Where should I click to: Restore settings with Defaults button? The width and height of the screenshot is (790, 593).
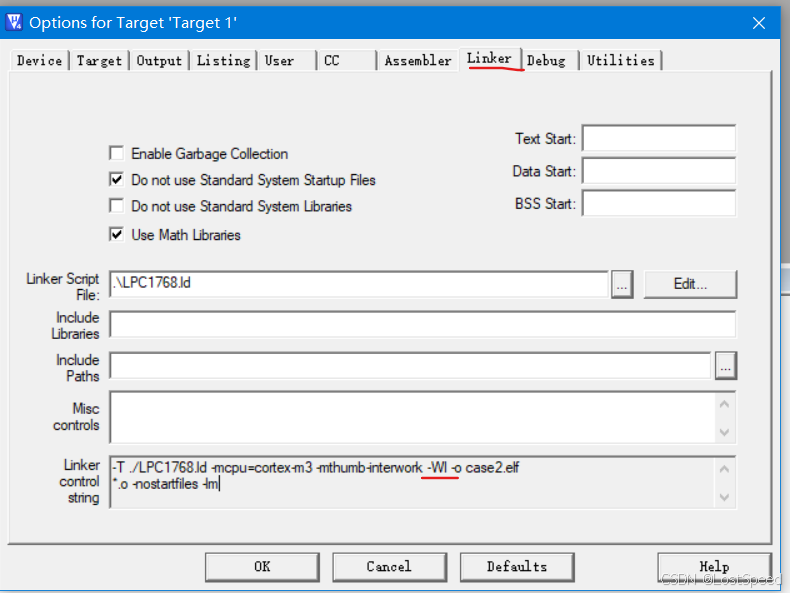517,567
